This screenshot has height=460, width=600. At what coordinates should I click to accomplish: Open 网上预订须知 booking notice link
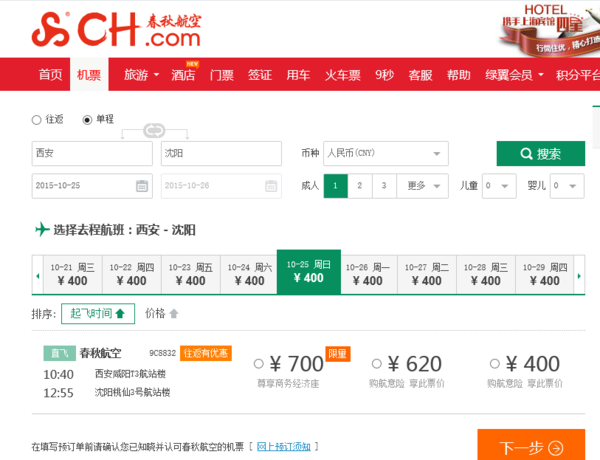[x=284, y=447]
